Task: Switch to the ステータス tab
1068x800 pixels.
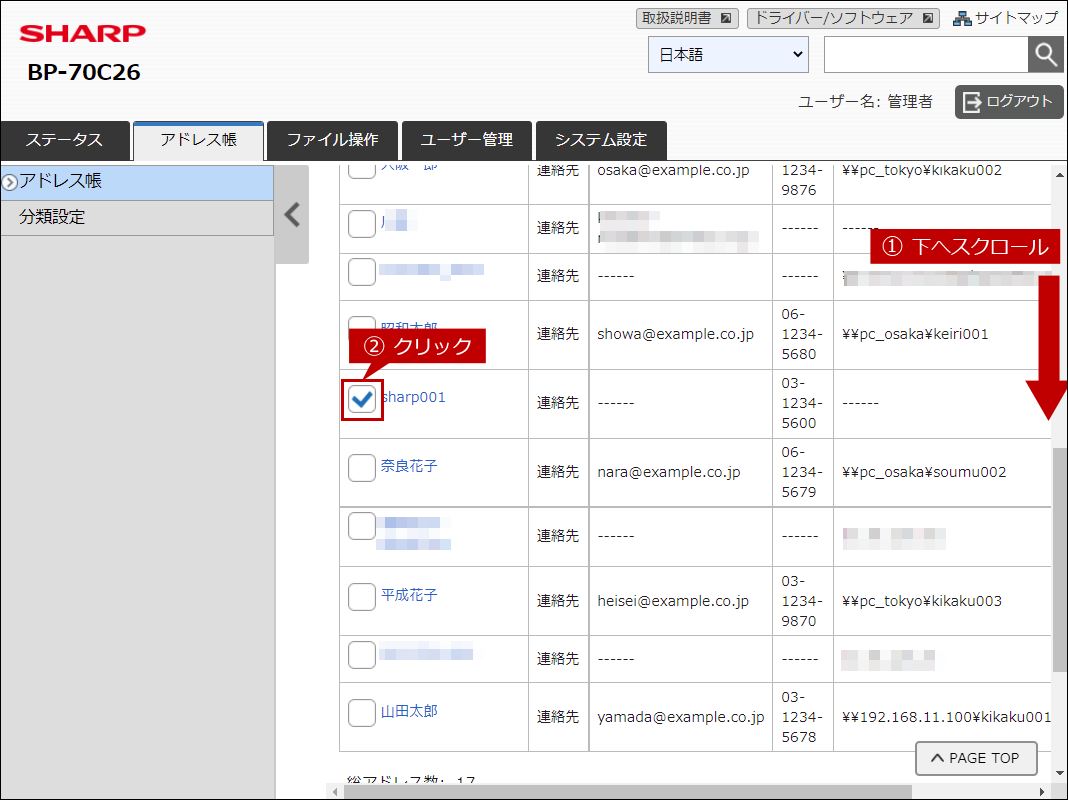Action: (x=65, y=140)
